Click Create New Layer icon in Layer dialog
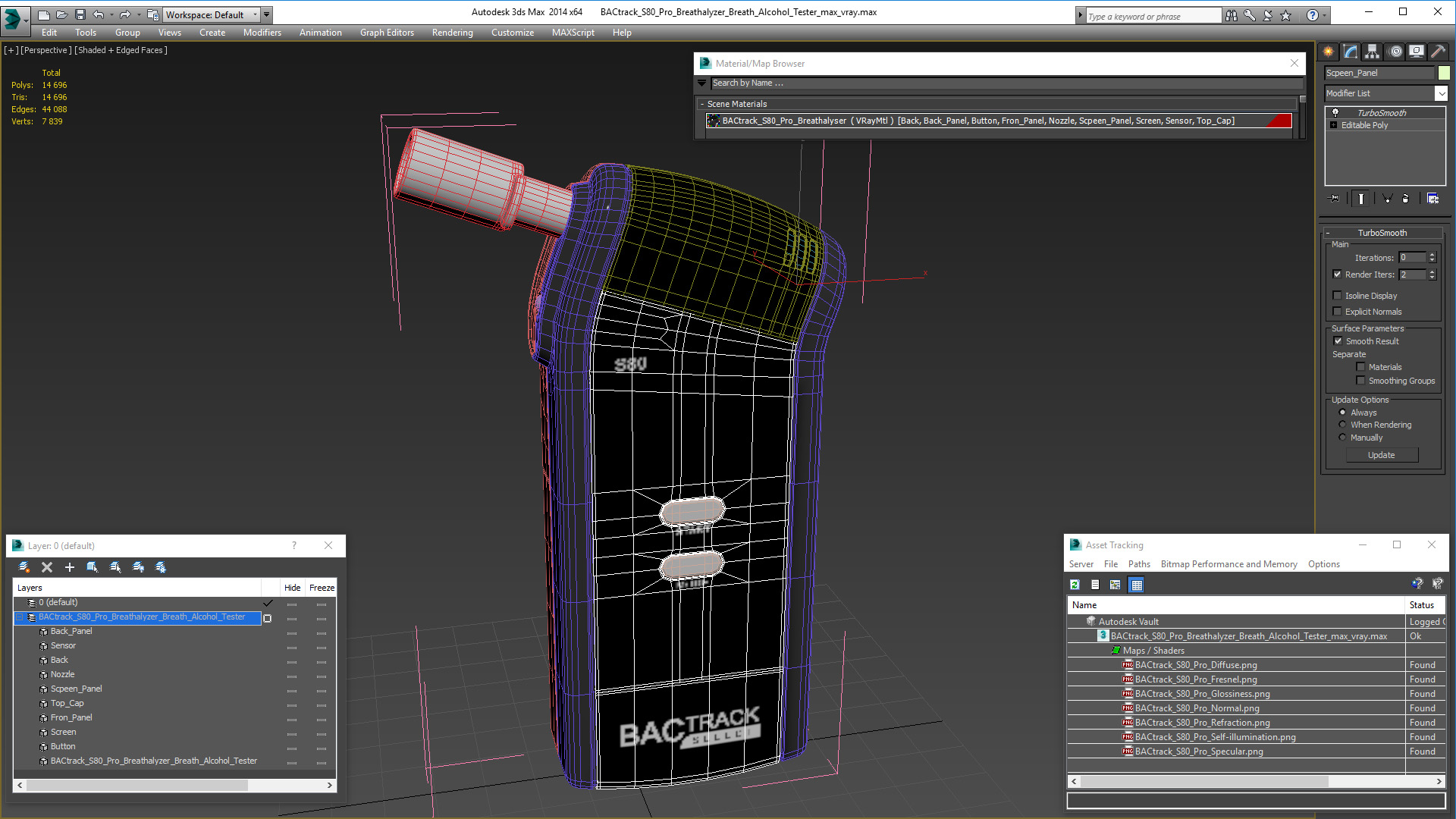Image resolution: width=1456 pixels, height=819 pixels. coord(24,567)
